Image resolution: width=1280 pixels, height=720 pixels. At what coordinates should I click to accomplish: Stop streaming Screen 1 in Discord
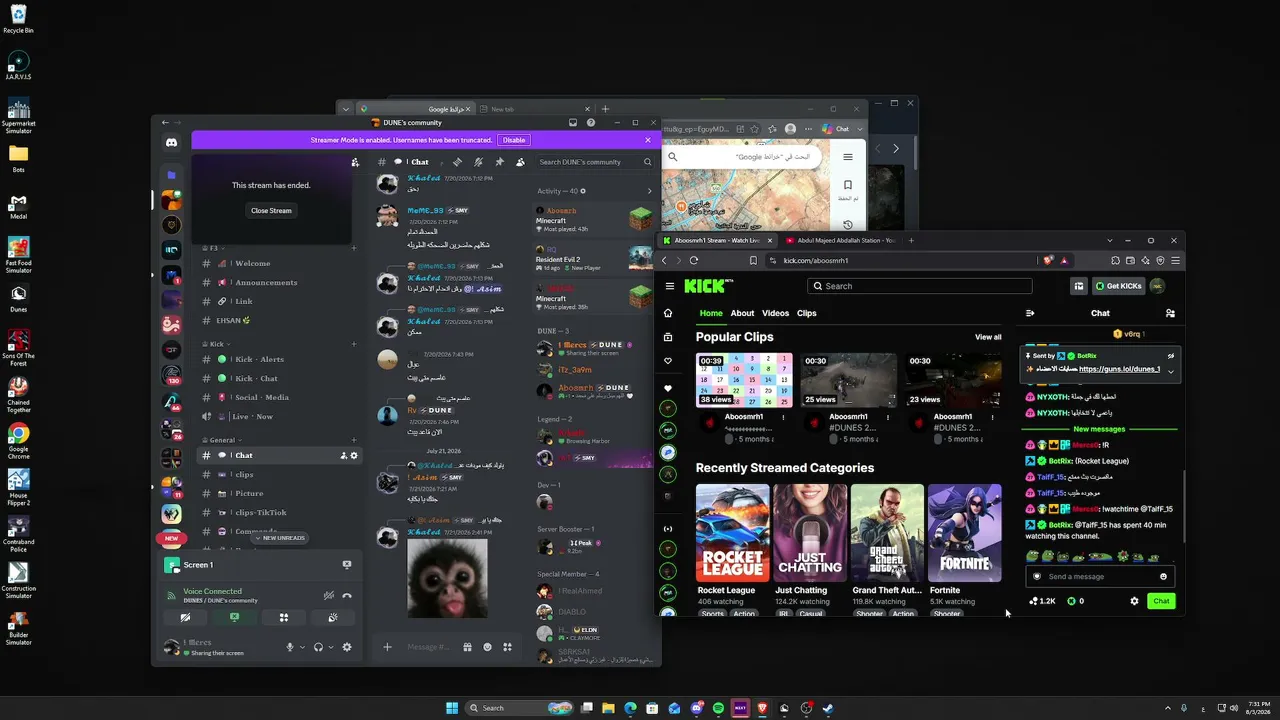click(x=347, y=565)
